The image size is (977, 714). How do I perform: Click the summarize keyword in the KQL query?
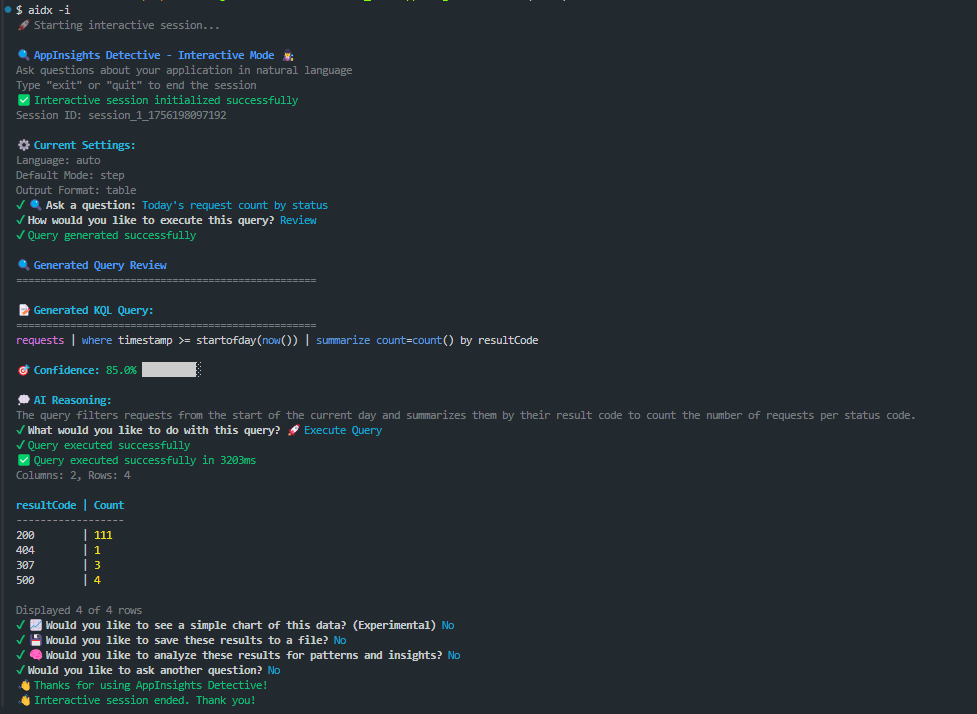pyautogui.click(x=343, y=340)
